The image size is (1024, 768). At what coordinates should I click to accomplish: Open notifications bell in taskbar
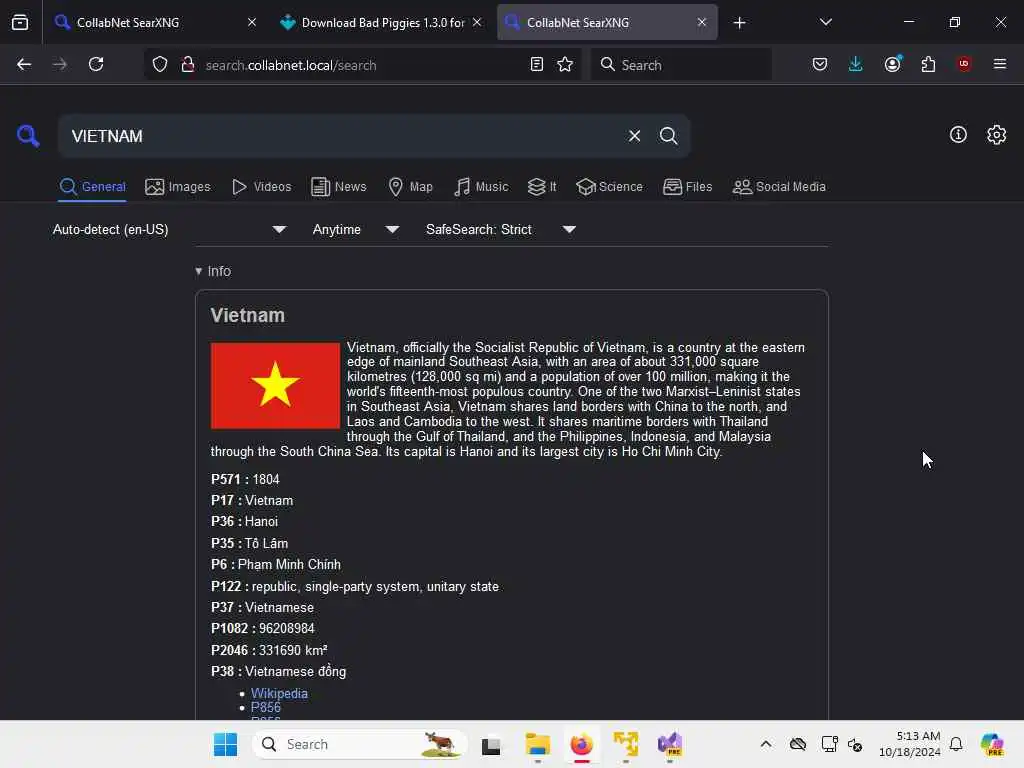[956, 744]
